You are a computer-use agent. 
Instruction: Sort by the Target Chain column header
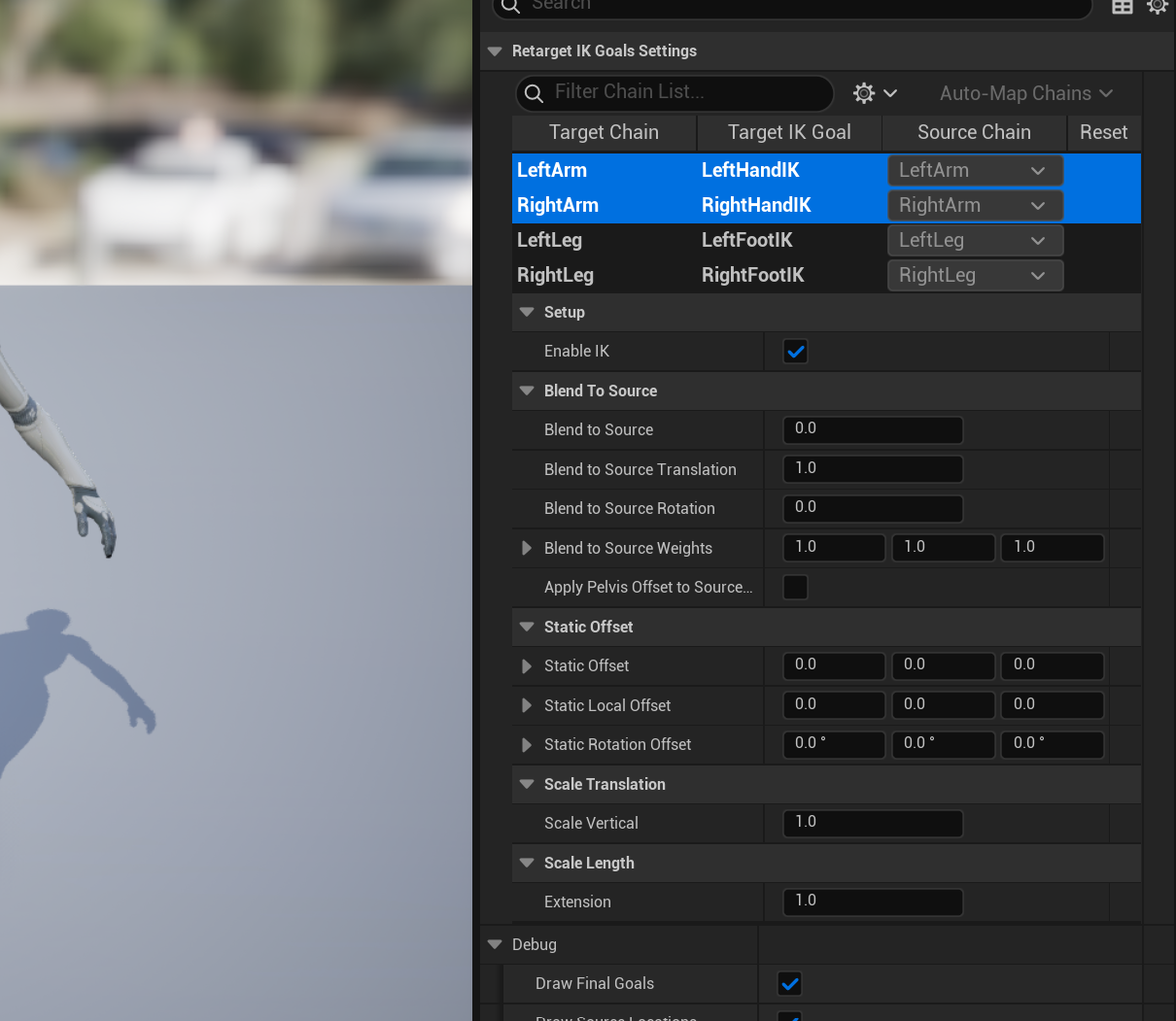604,133
